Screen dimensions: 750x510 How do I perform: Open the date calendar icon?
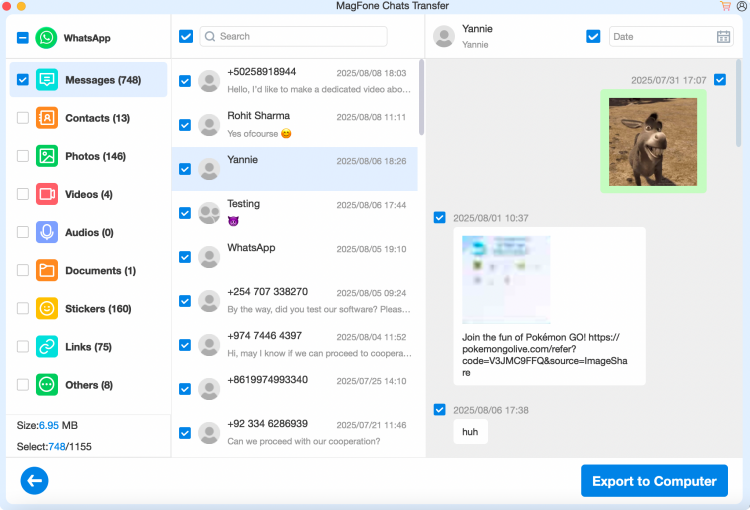pos(723,37)
